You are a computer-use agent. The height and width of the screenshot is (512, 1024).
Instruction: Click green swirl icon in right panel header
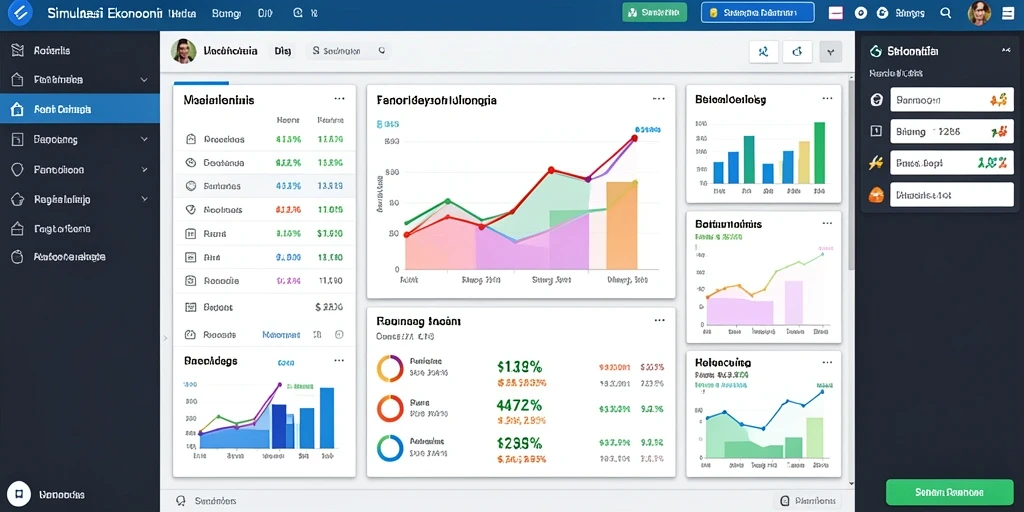[x=876, y=51]
